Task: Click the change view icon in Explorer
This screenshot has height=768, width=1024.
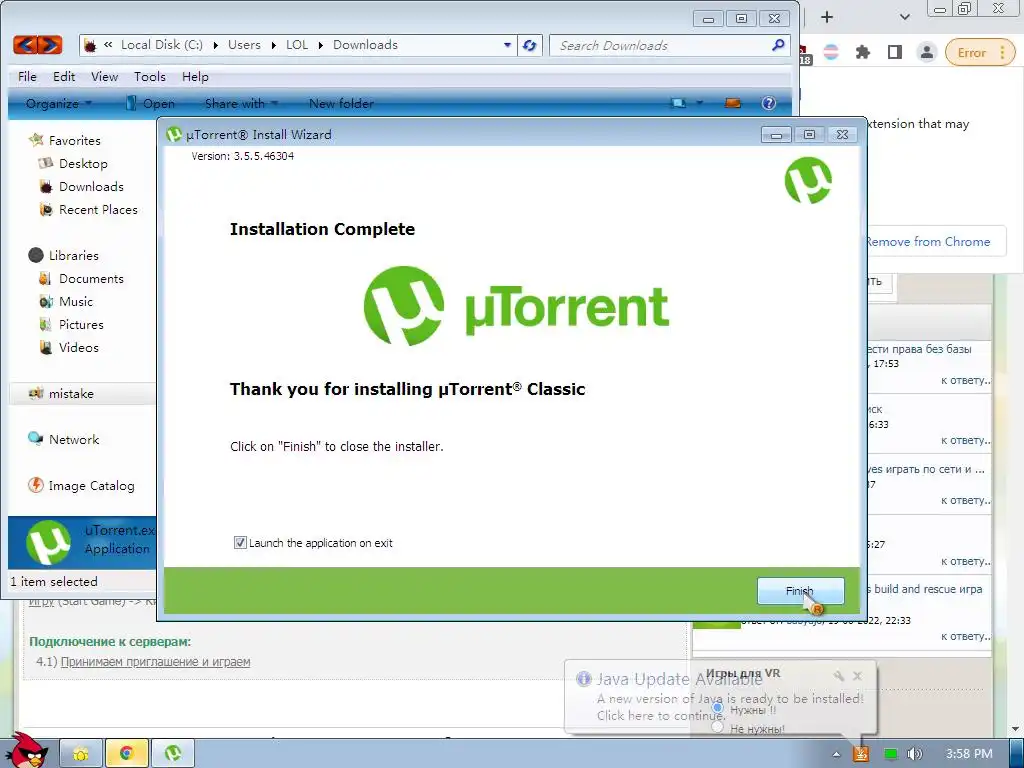Action: click(x=679, y=103)
